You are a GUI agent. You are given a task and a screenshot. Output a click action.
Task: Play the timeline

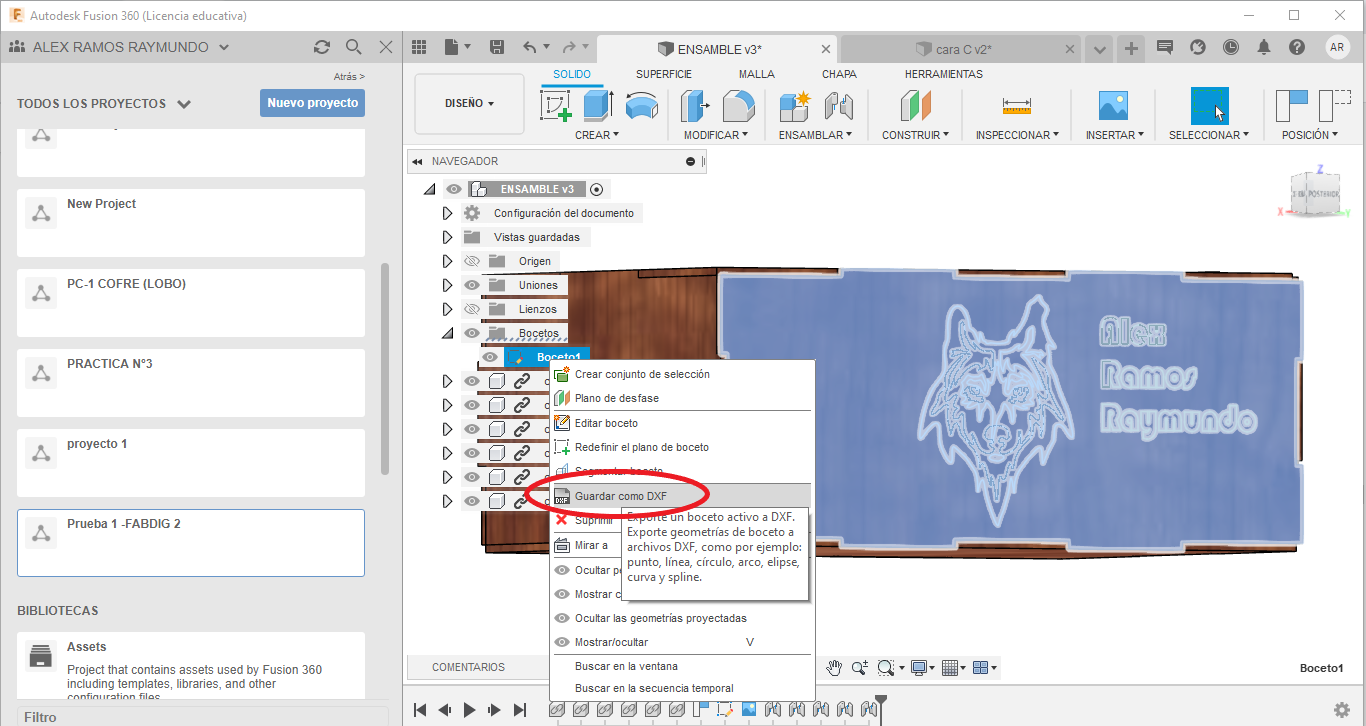[x=470, y=710]
